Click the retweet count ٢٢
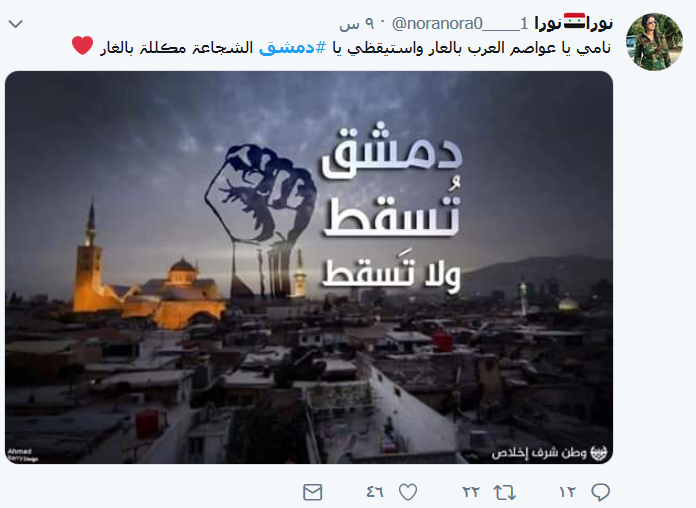Image resolution: width=696 pixels, height=508 pixels. click(471, 492)
